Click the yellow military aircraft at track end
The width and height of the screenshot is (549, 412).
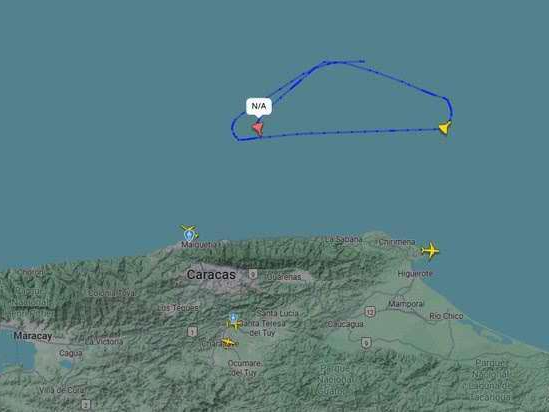(x=445, y=127)
